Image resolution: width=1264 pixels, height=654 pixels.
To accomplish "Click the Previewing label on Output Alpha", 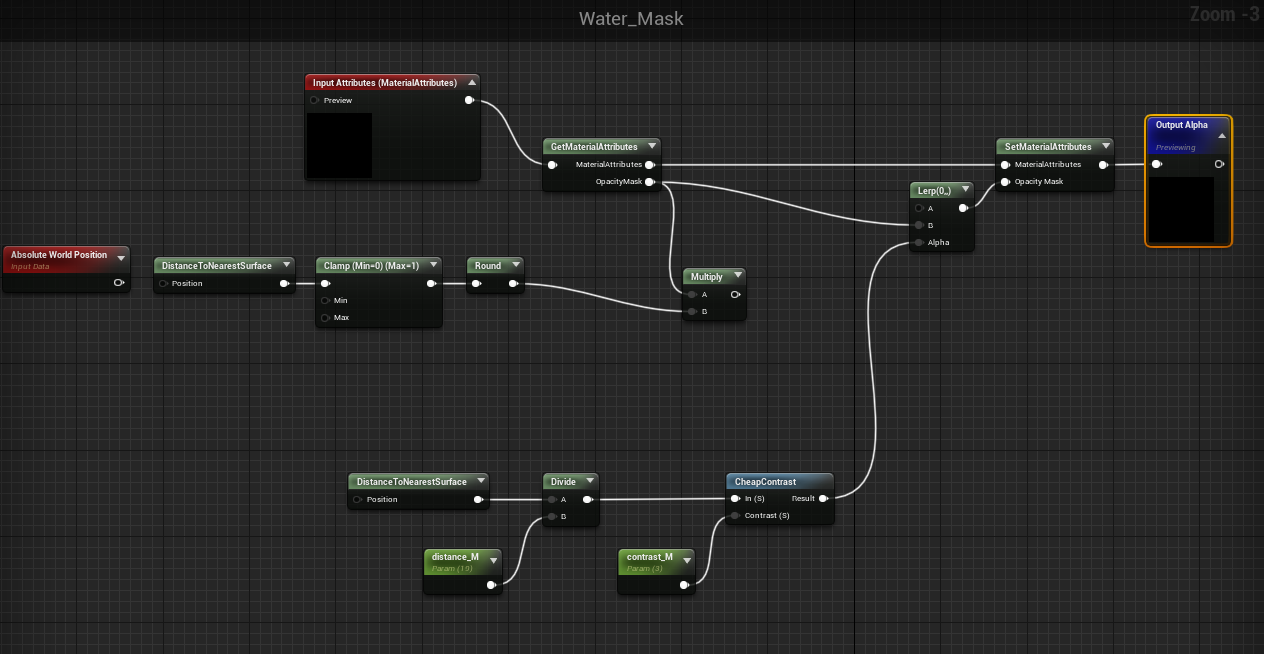I will [x=1175, y=148].
